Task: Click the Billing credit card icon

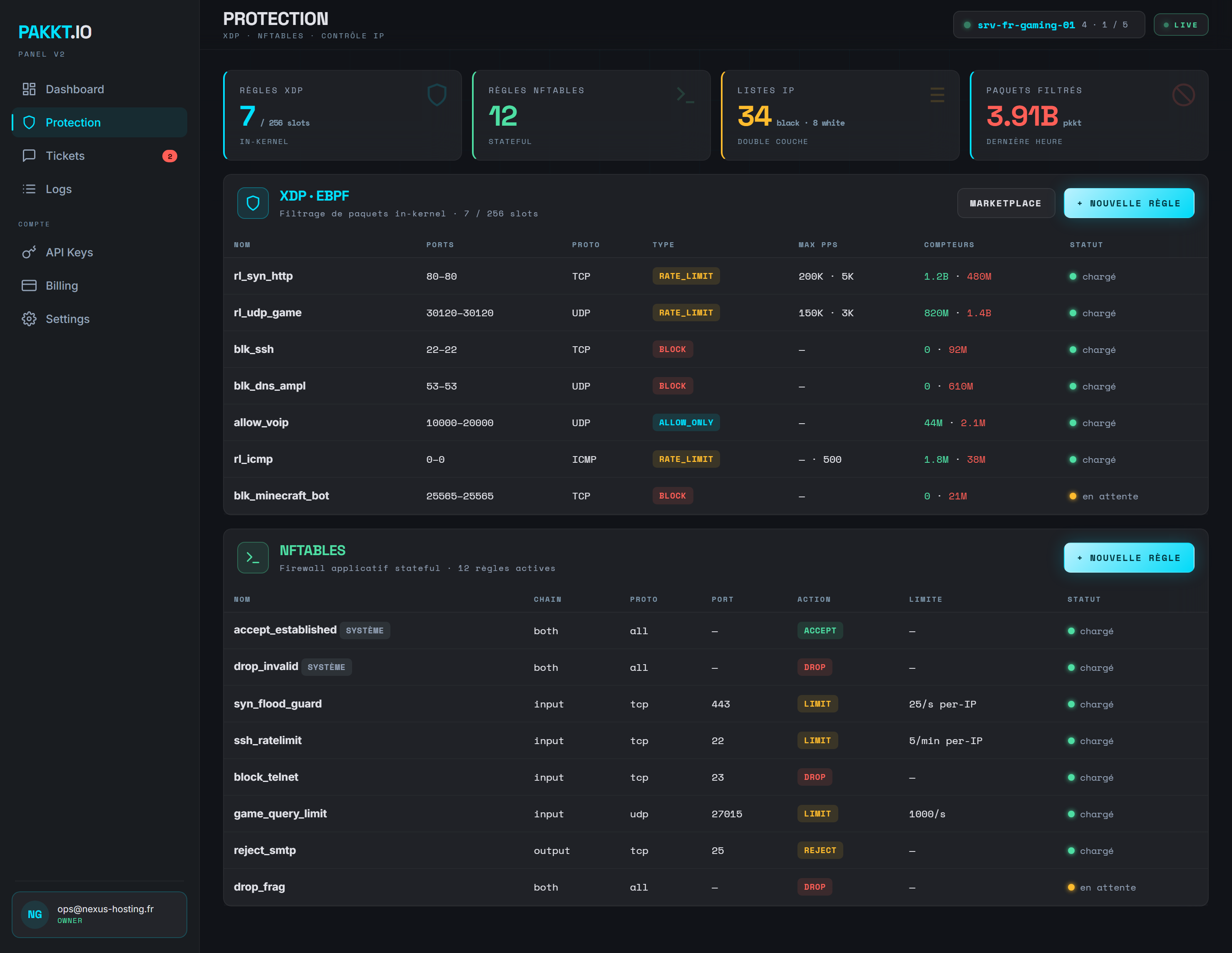Action: point(29,285)
